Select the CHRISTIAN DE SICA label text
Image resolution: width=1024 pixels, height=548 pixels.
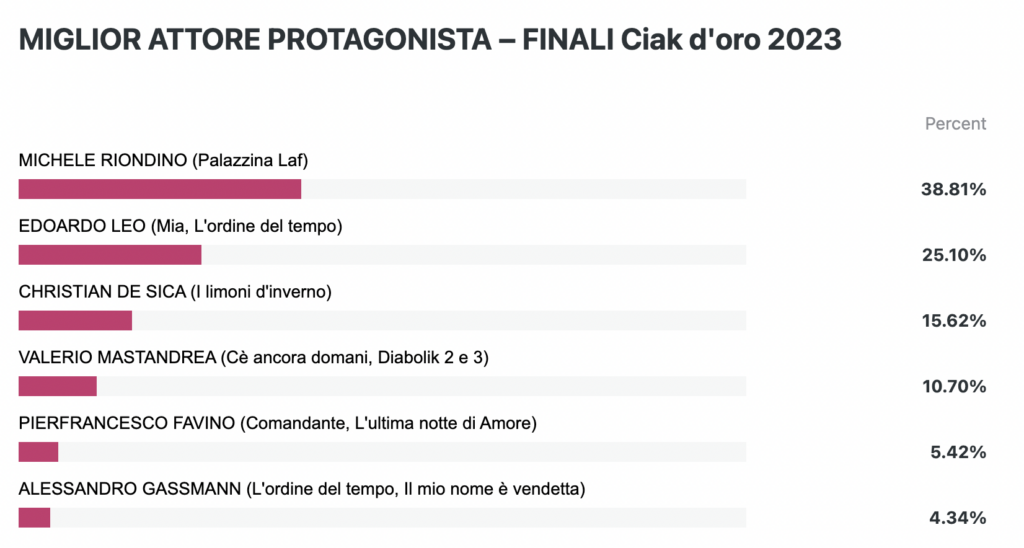click(175, 291)
